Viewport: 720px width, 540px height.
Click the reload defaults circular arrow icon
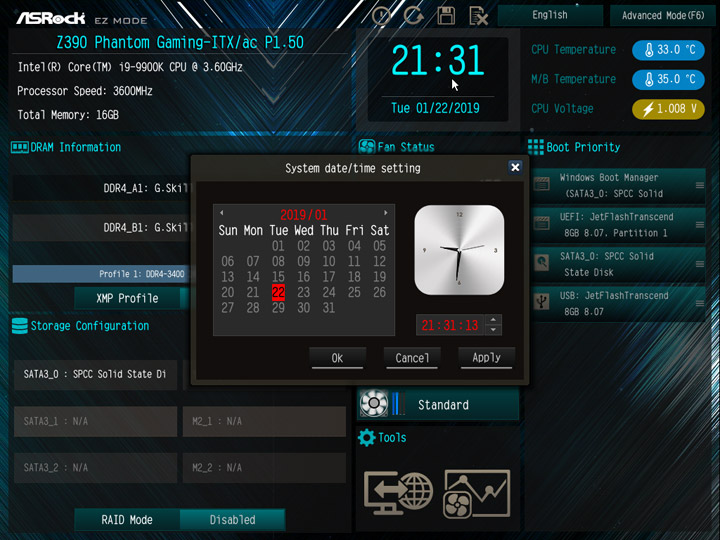(x=414, y=16)
